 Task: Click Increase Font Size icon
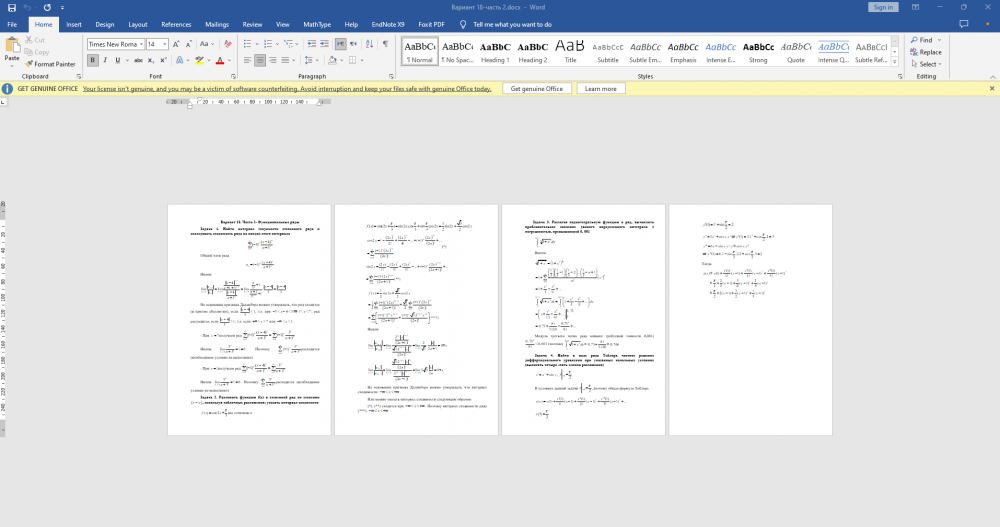pyautogui.click(x=176, y=44)
